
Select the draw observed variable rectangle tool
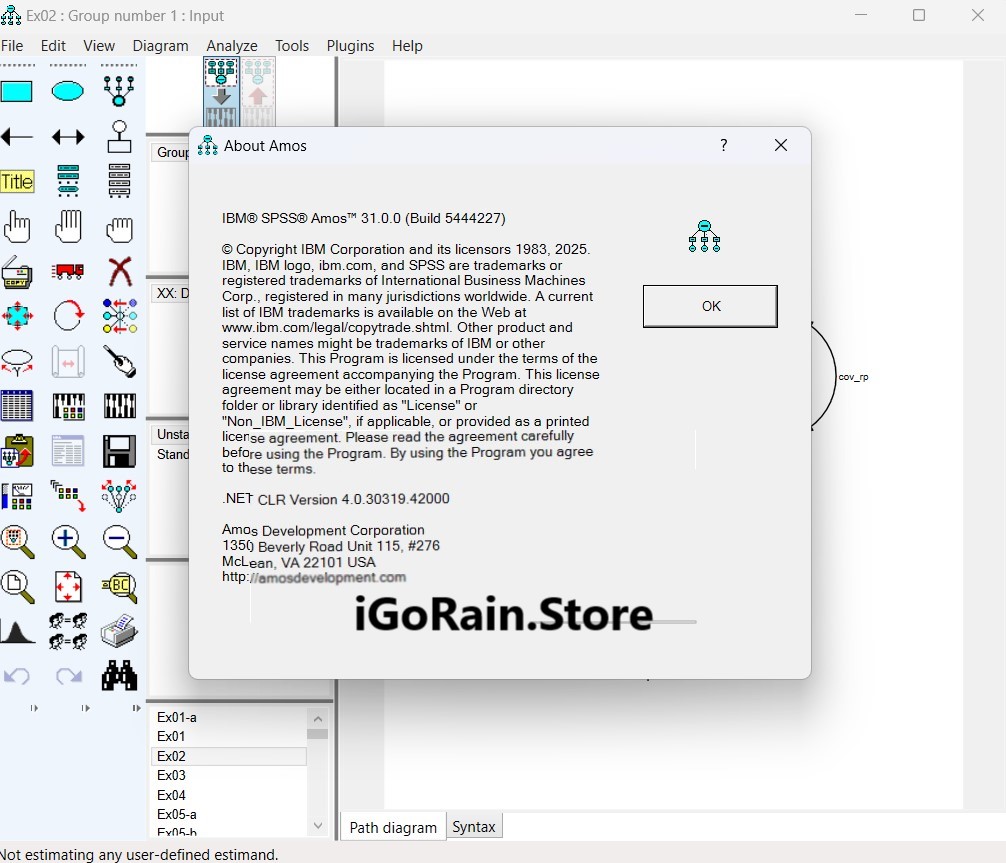click(x=17, y=92)
